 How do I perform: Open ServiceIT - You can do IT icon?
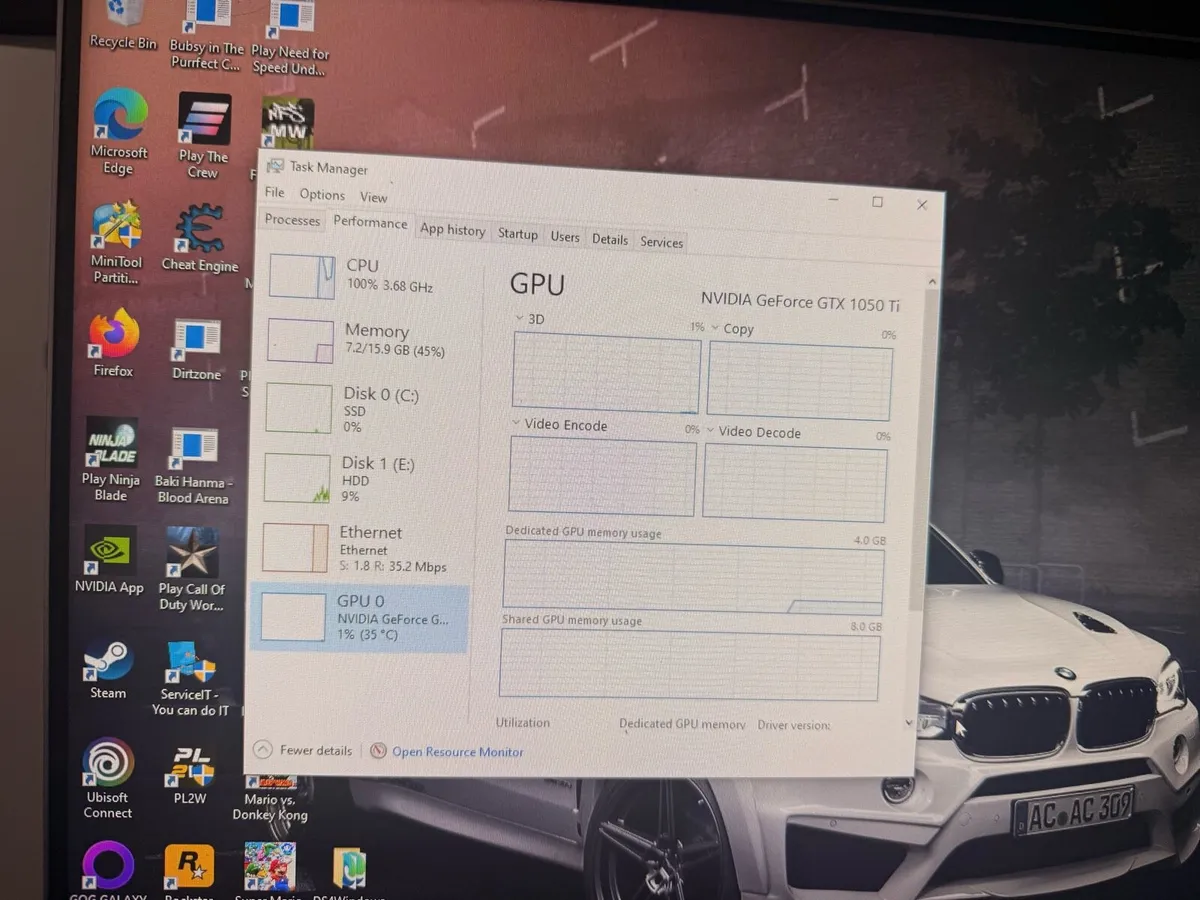tap(190, 679)
